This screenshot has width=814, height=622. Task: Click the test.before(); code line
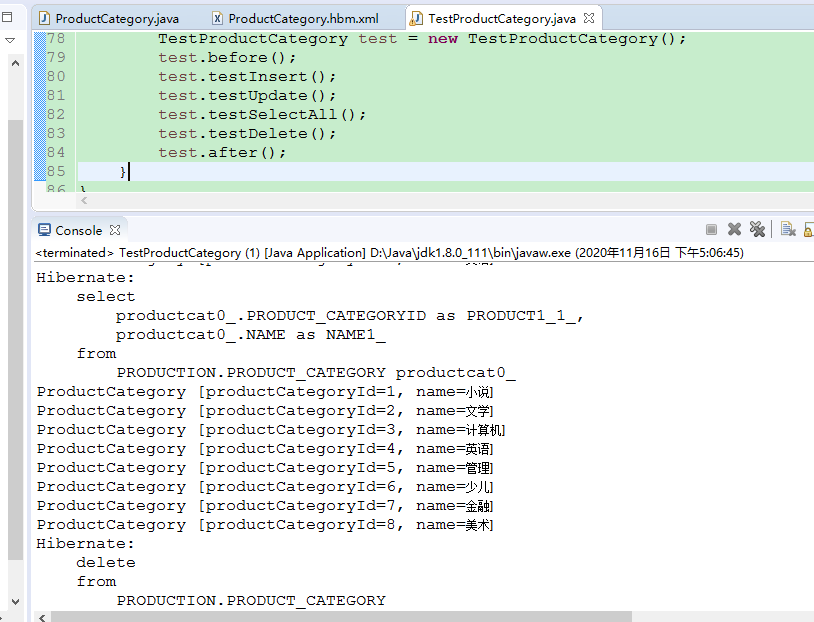point(227,57)
